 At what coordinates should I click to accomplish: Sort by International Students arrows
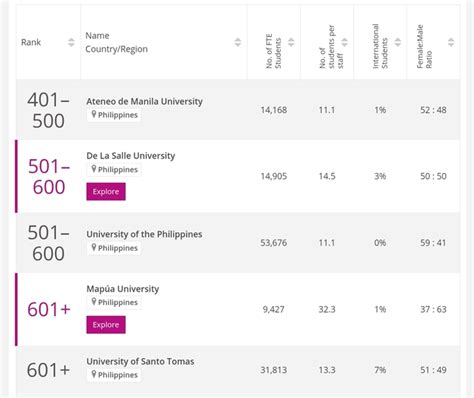398,42
